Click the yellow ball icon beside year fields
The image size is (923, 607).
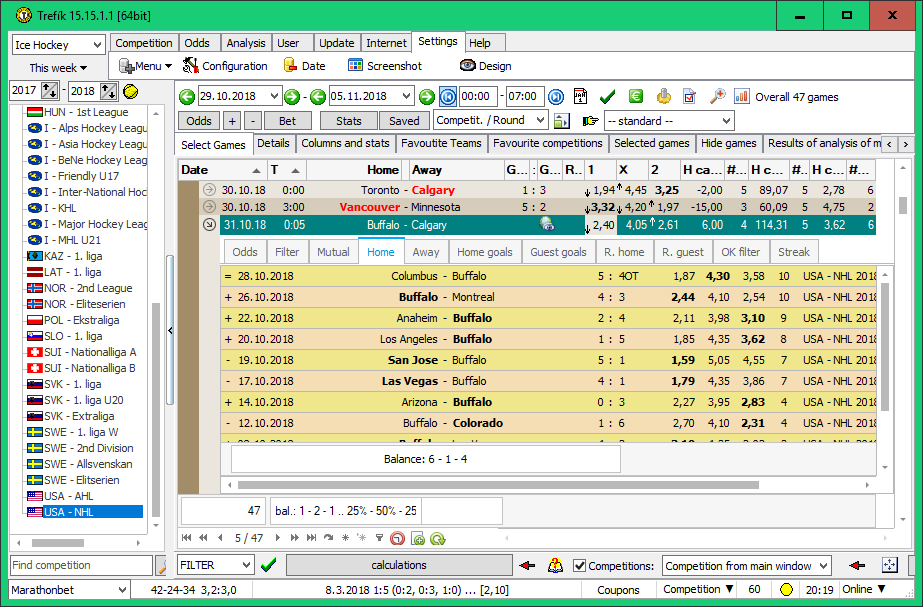[131, 91]
